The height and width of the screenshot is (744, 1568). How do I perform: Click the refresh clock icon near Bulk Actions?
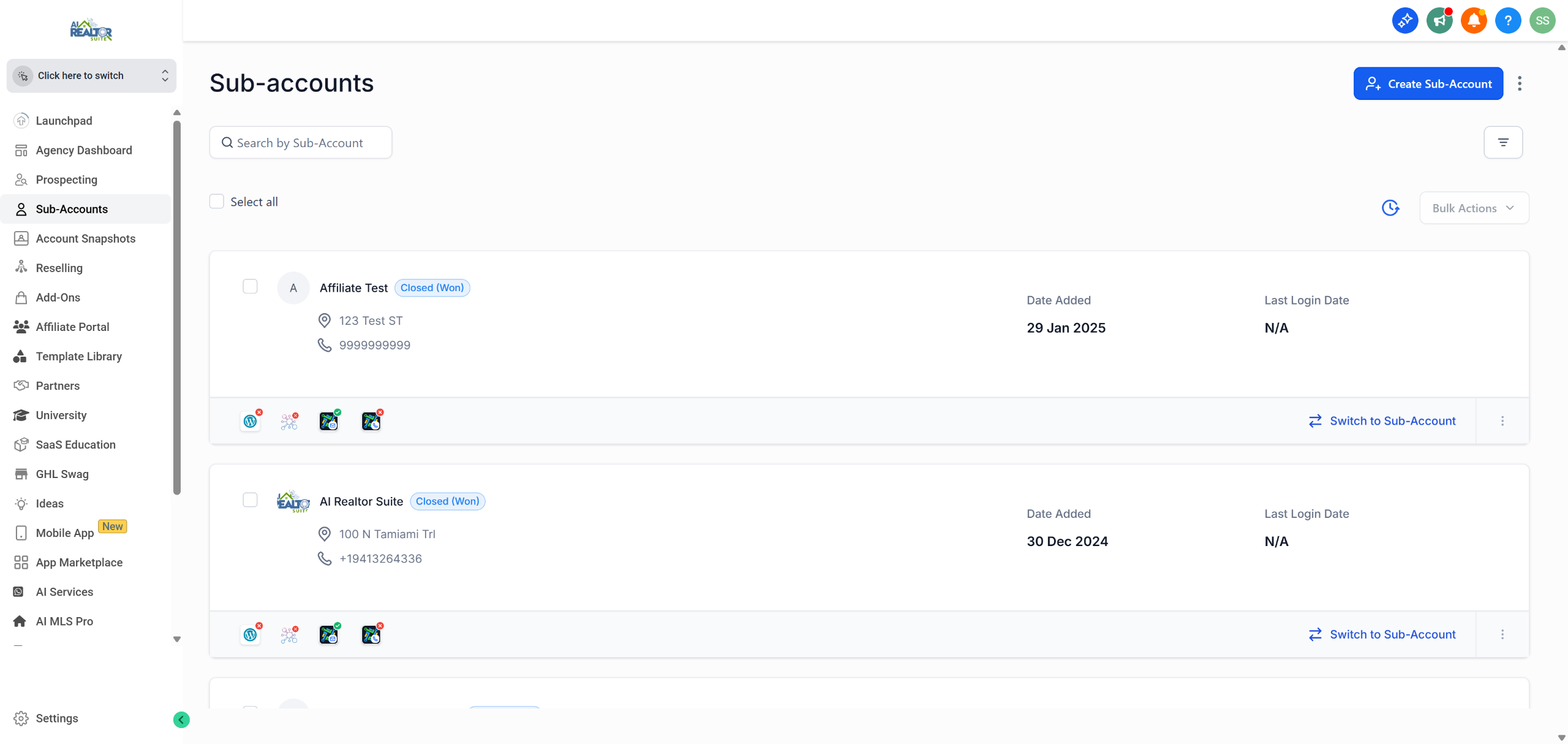(x=1390, y=208)
